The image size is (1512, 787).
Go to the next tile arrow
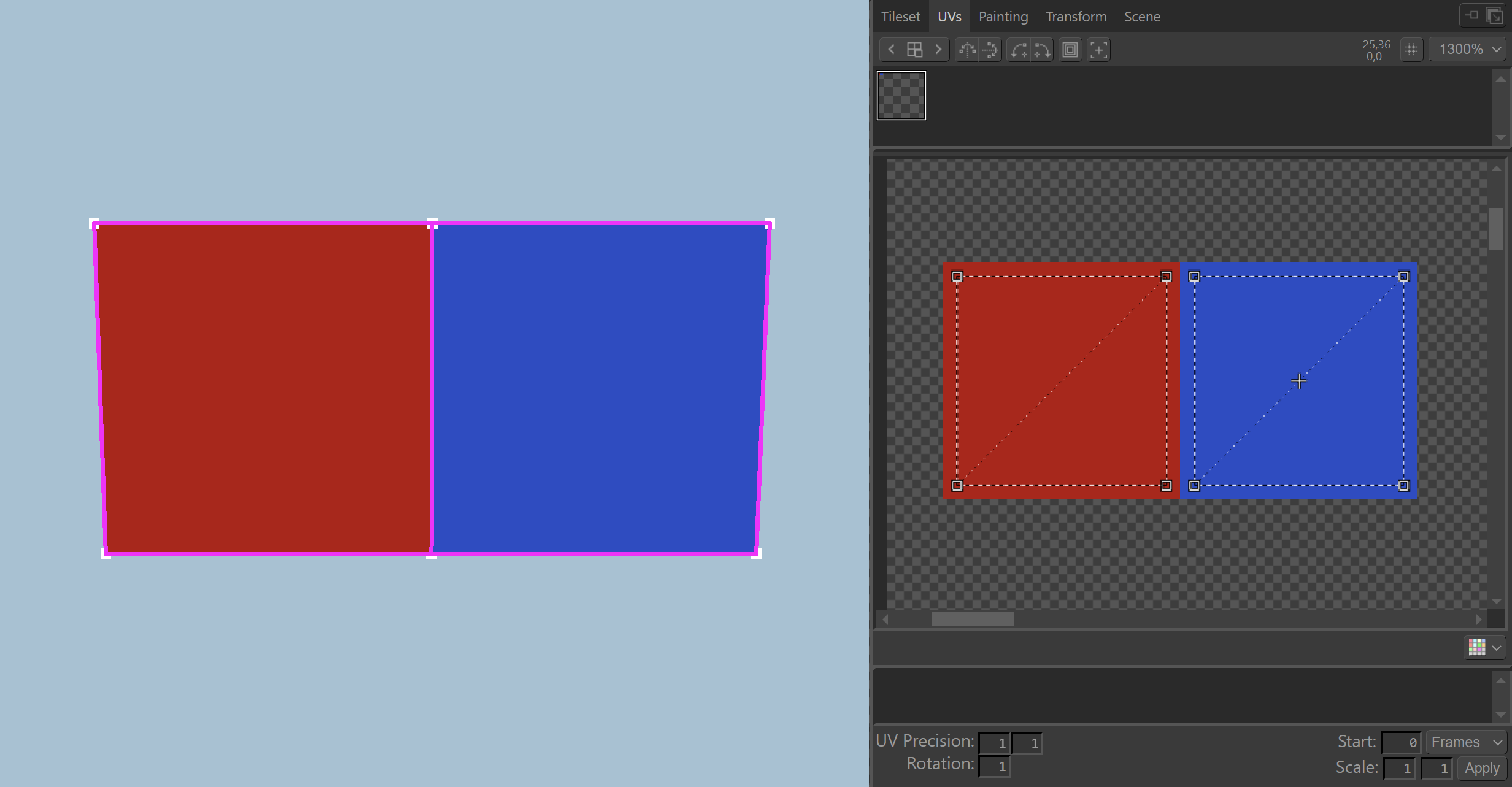tap(938, 50)
